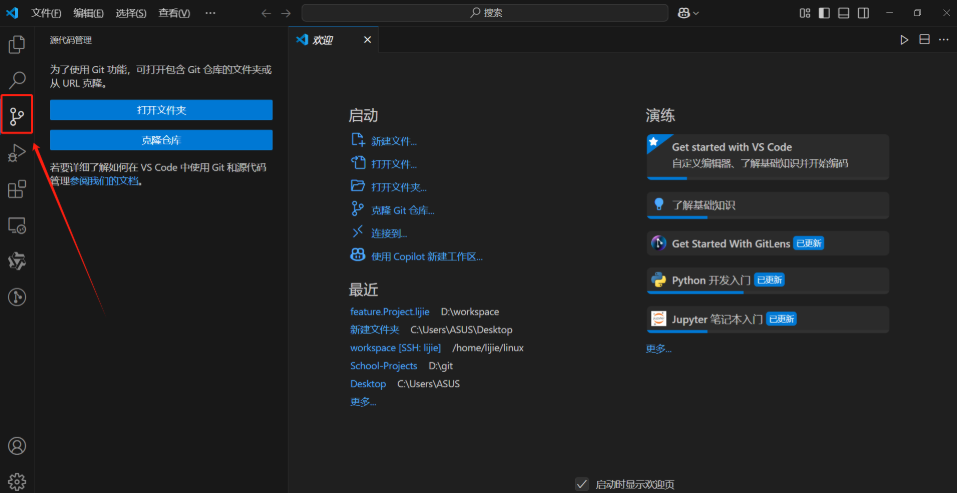Viewport: 957px width, 493px height.
Task: Toggle the secondary side bar
Action: tap(863, 13)
